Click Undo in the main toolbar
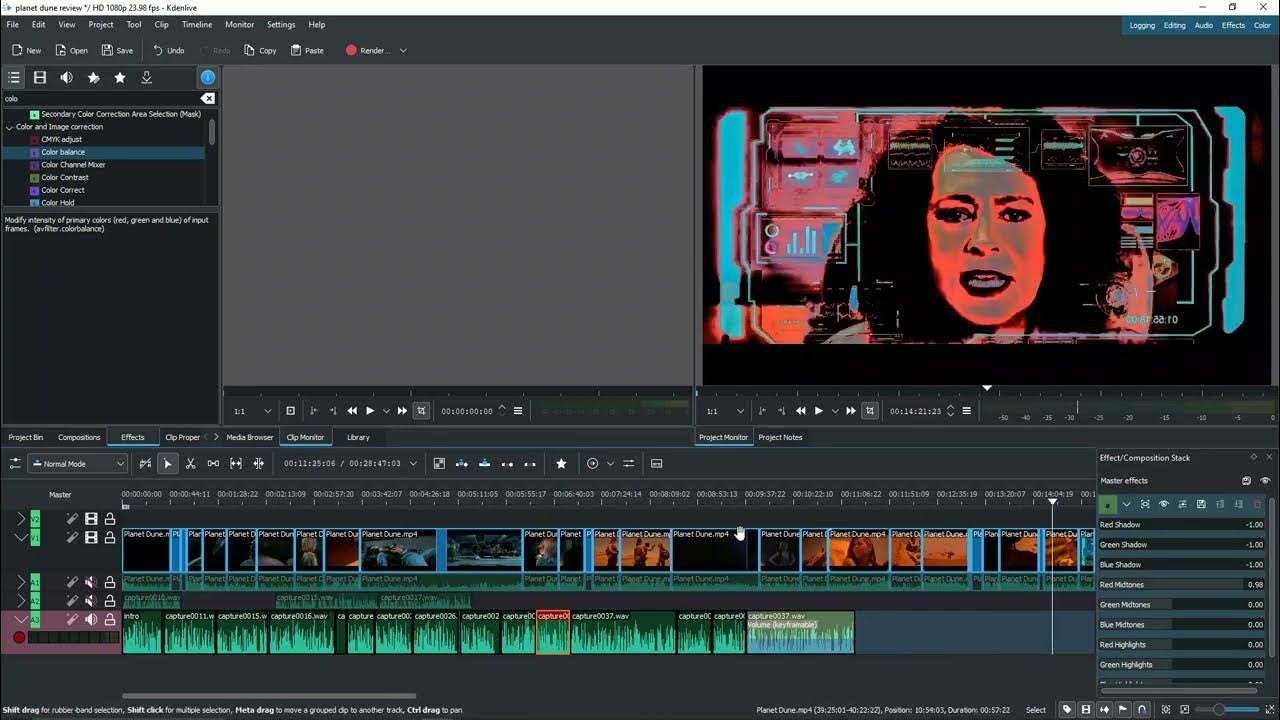Screen dimensions: 1280x720 (x=168, y=50)
